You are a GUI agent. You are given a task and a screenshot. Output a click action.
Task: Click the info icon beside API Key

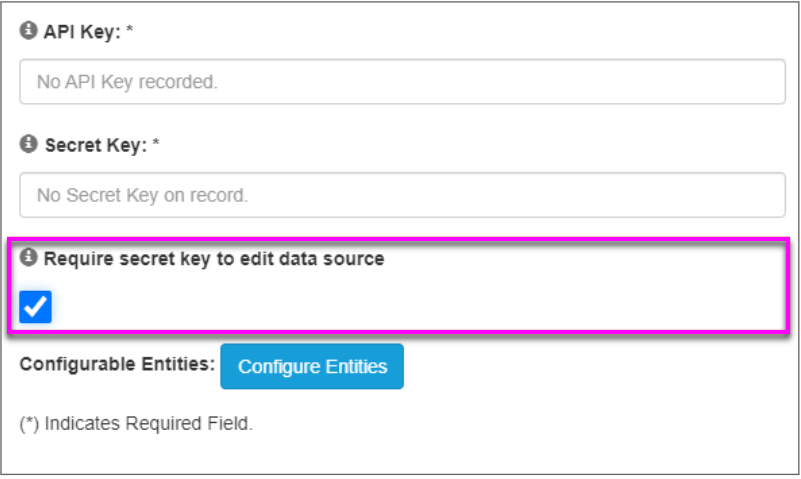pos(29,31)
